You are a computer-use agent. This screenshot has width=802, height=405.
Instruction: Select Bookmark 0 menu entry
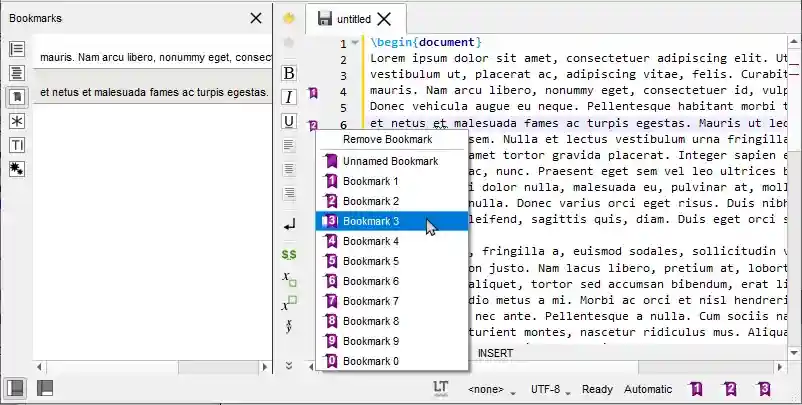coord(392,361)
